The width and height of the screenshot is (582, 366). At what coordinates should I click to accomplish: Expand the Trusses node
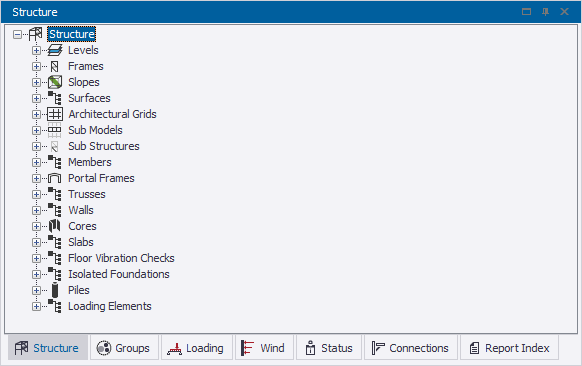36,194
